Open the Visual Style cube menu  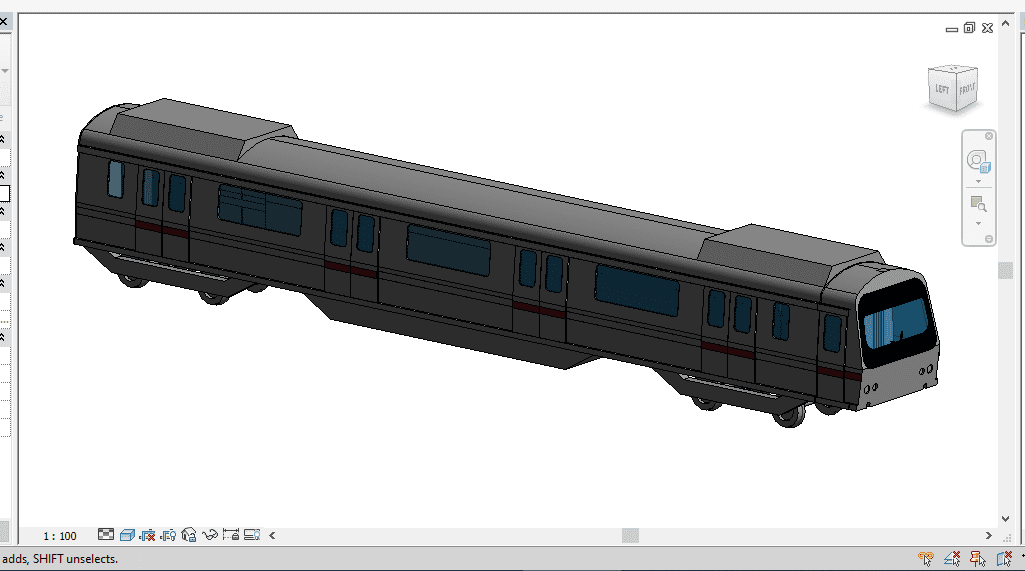tap(127, 535)
